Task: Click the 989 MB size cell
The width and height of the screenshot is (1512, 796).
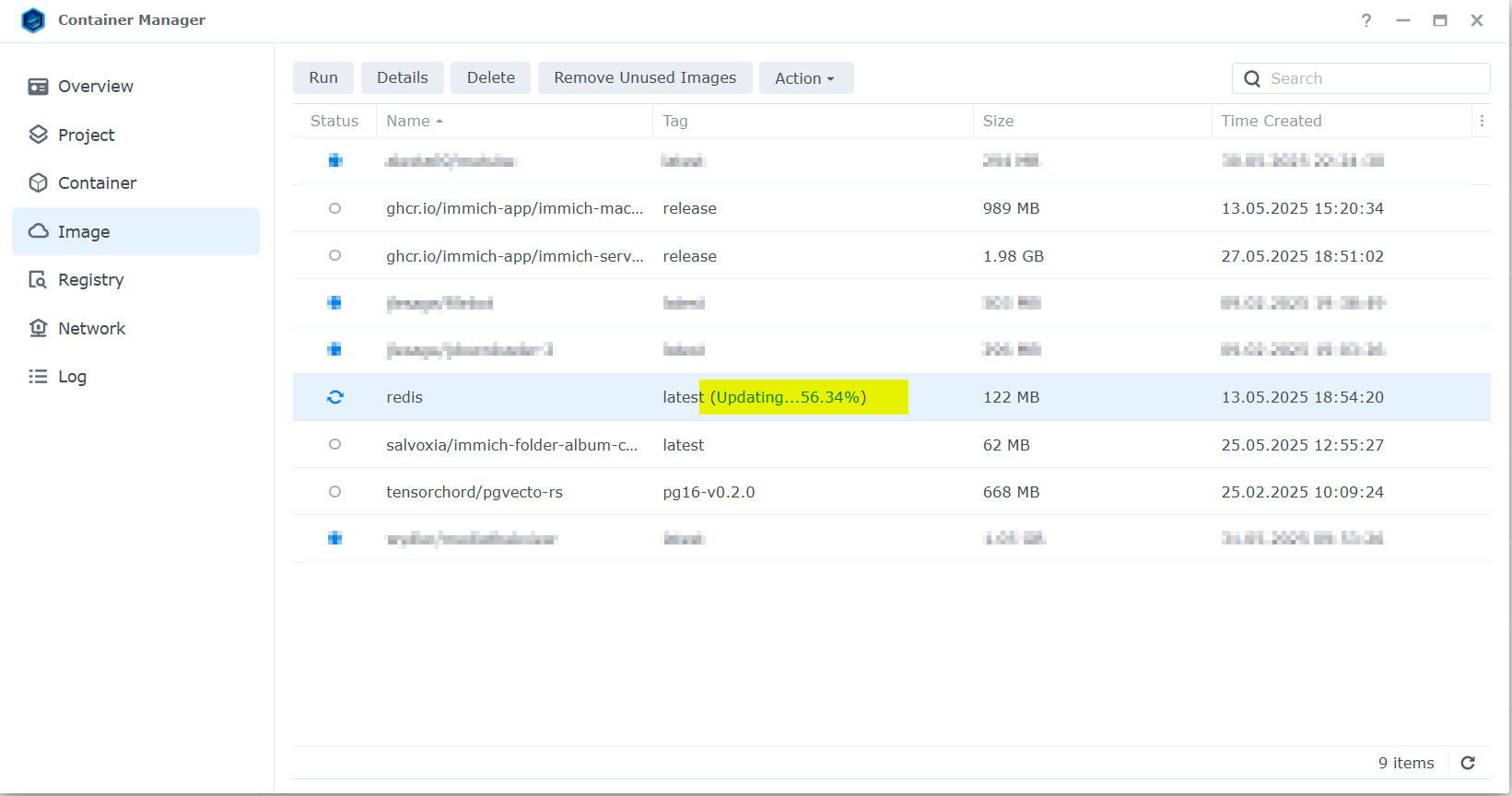Action: [x=1012, y=208]
